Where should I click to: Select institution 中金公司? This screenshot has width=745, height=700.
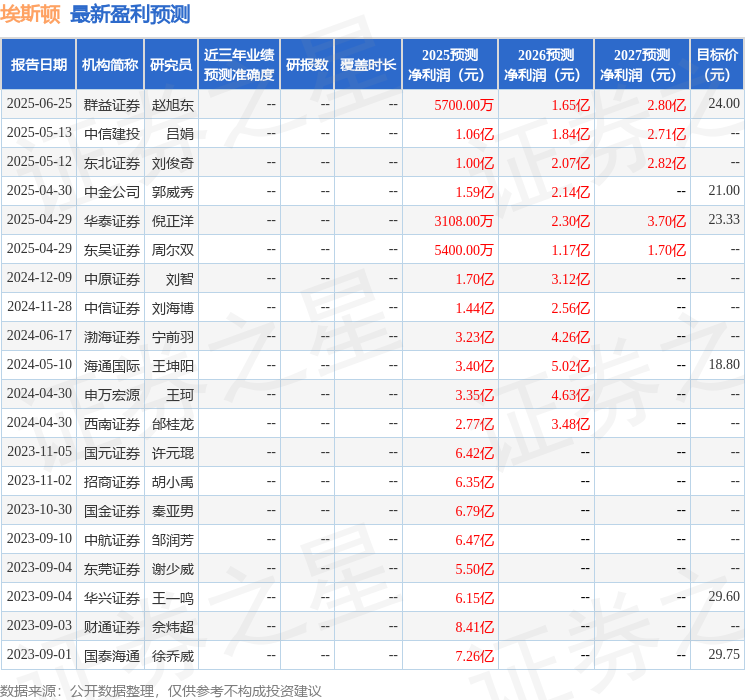coord(112,192)
